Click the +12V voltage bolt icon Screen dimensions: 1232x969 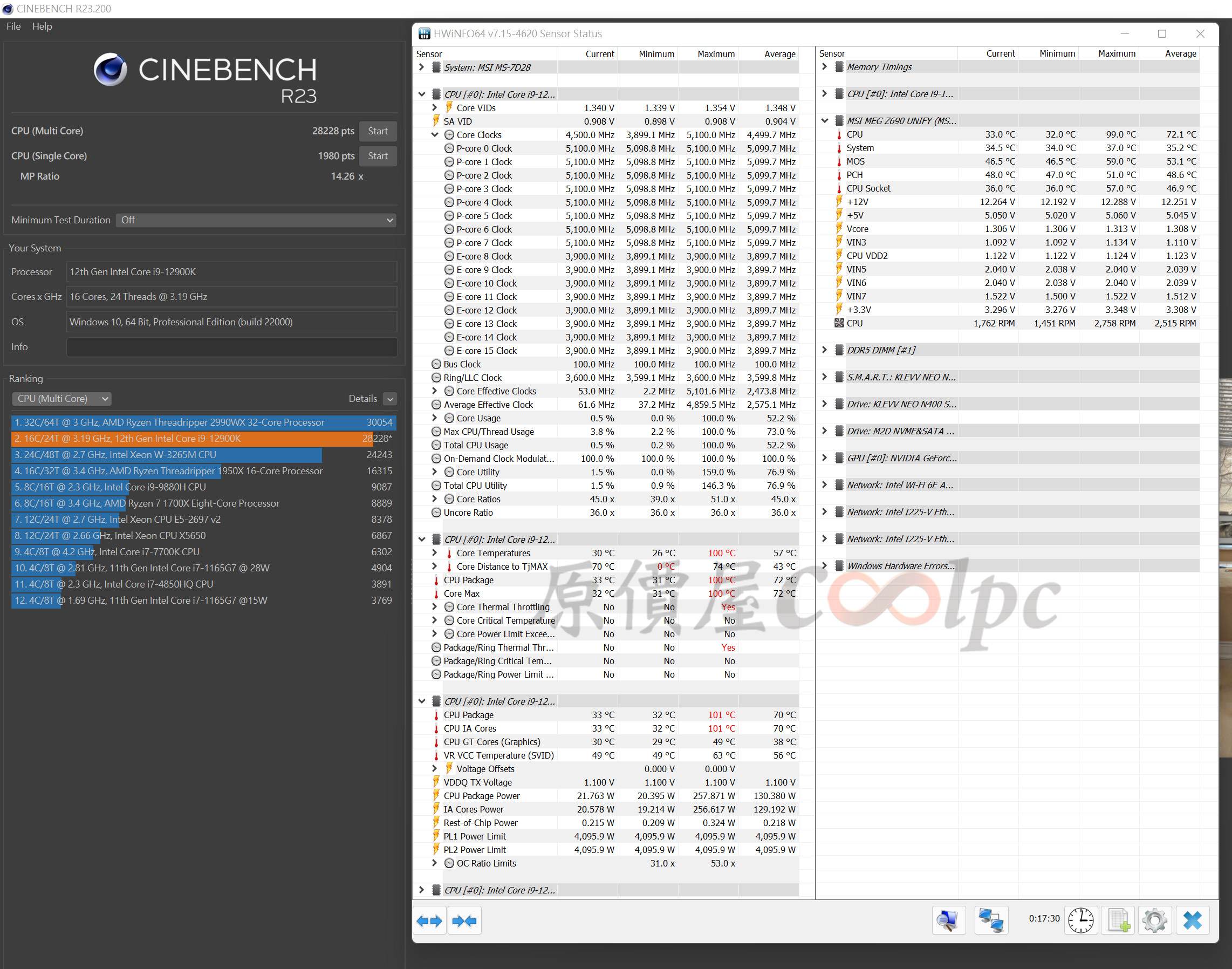[839, 201]
